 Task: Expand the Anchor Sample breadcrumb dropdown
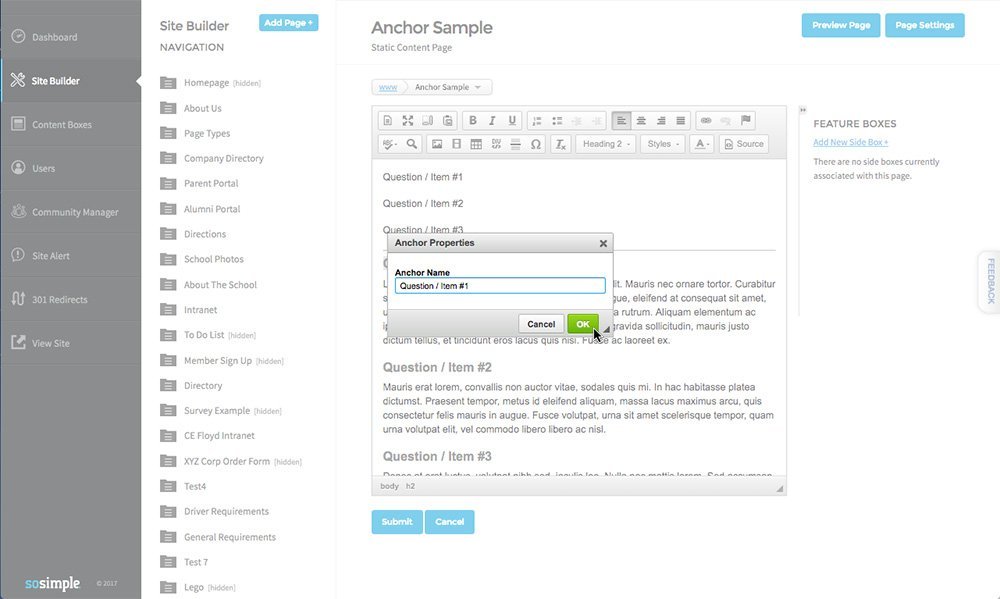[x=478, y=87]
